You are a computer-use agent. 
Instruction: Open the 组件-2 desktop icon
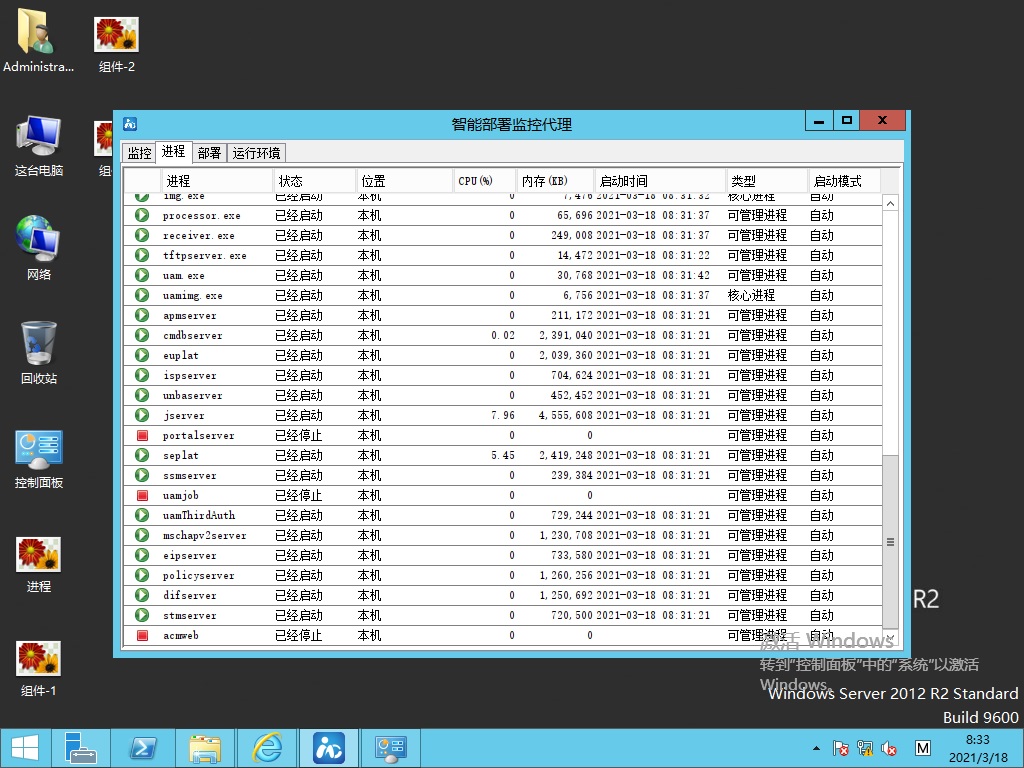(116, 44)
